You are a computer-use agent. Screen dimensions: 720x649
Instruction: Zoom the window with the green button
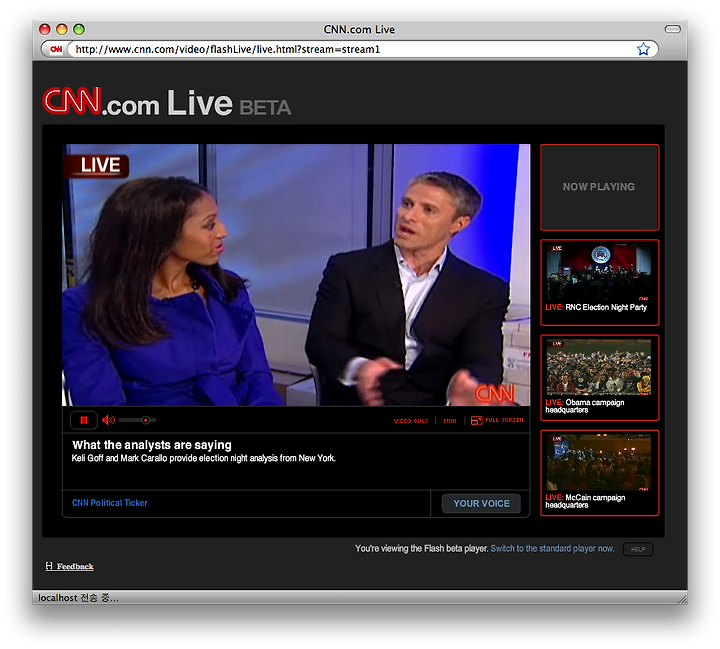tap(79, 29)
